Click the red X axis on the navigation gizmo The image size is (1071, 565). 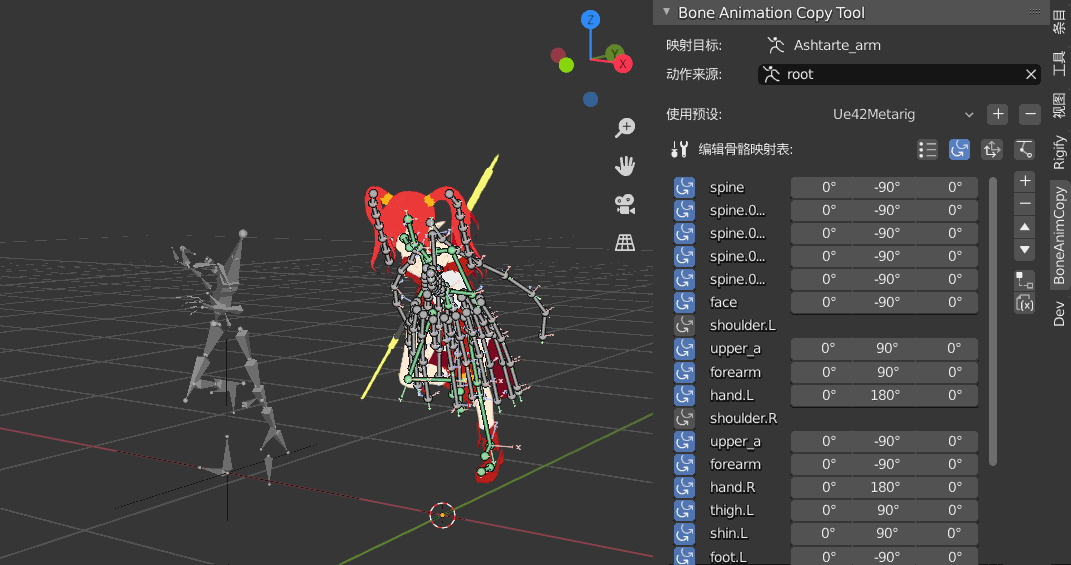point(622,64)
